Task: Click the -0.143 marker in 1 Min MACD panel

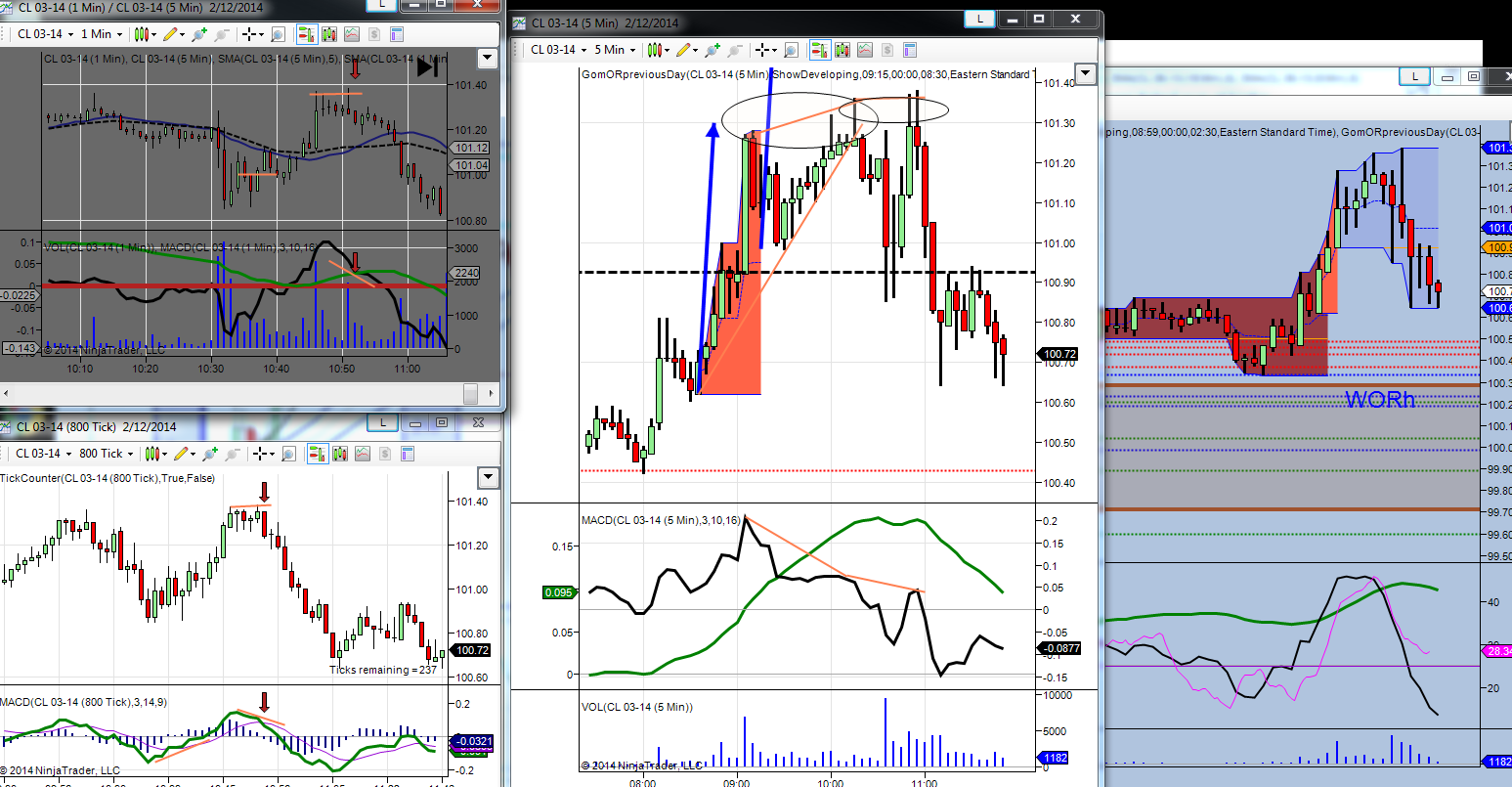Action: pos(20,348)
